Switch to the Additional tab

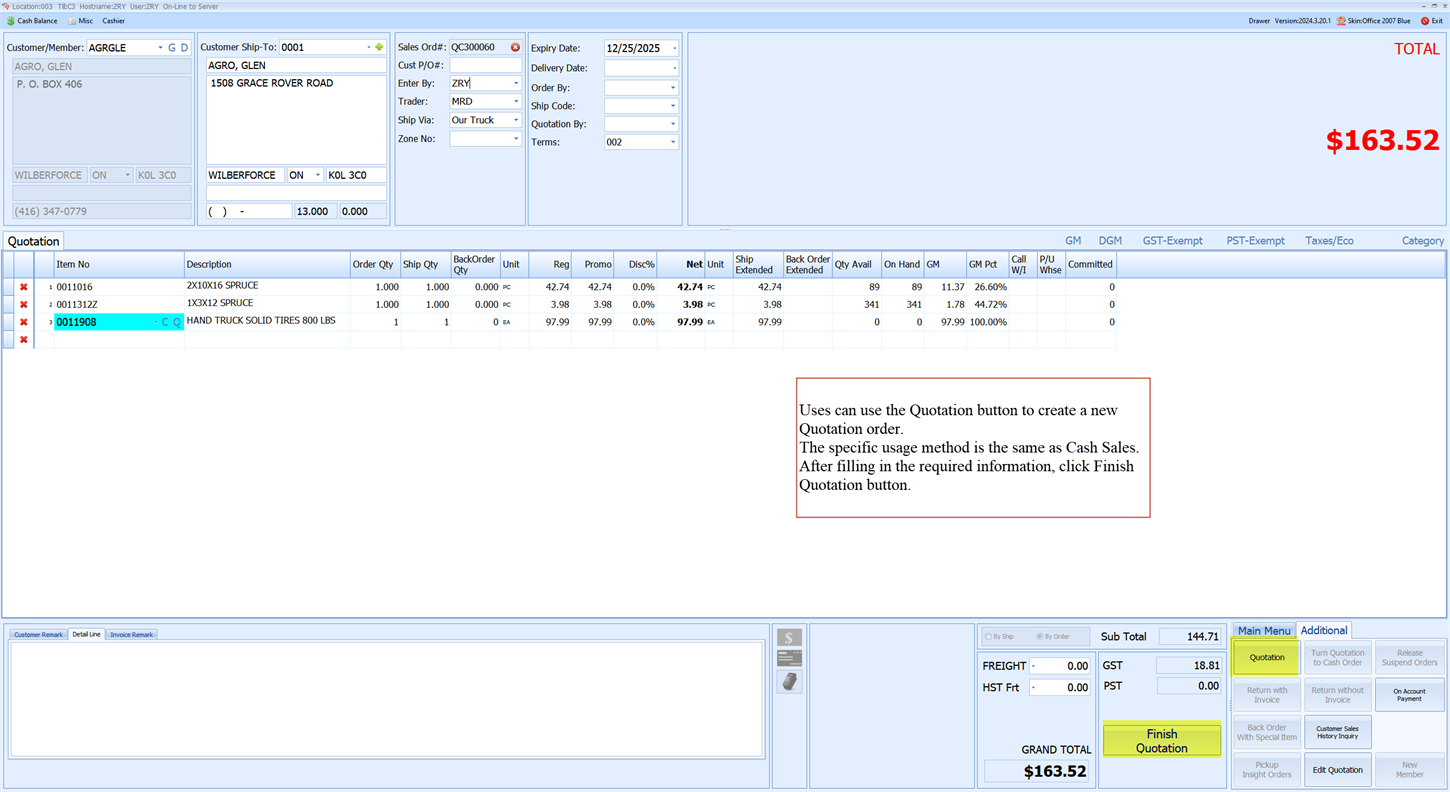pyautogui.click(x=1324, y=630)
